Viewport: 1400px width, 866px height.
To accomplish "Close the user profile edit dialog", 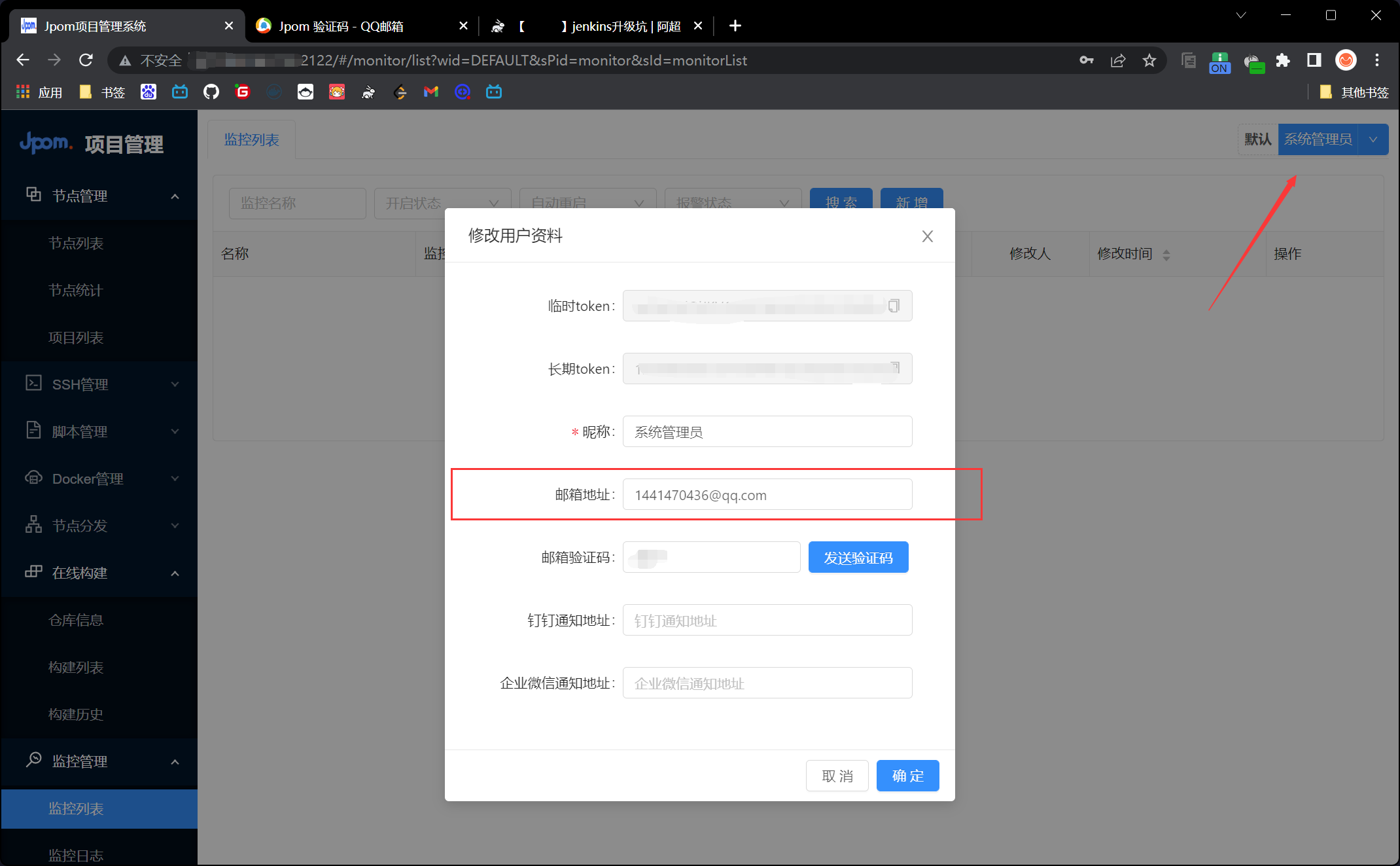I will click(927, 236).
